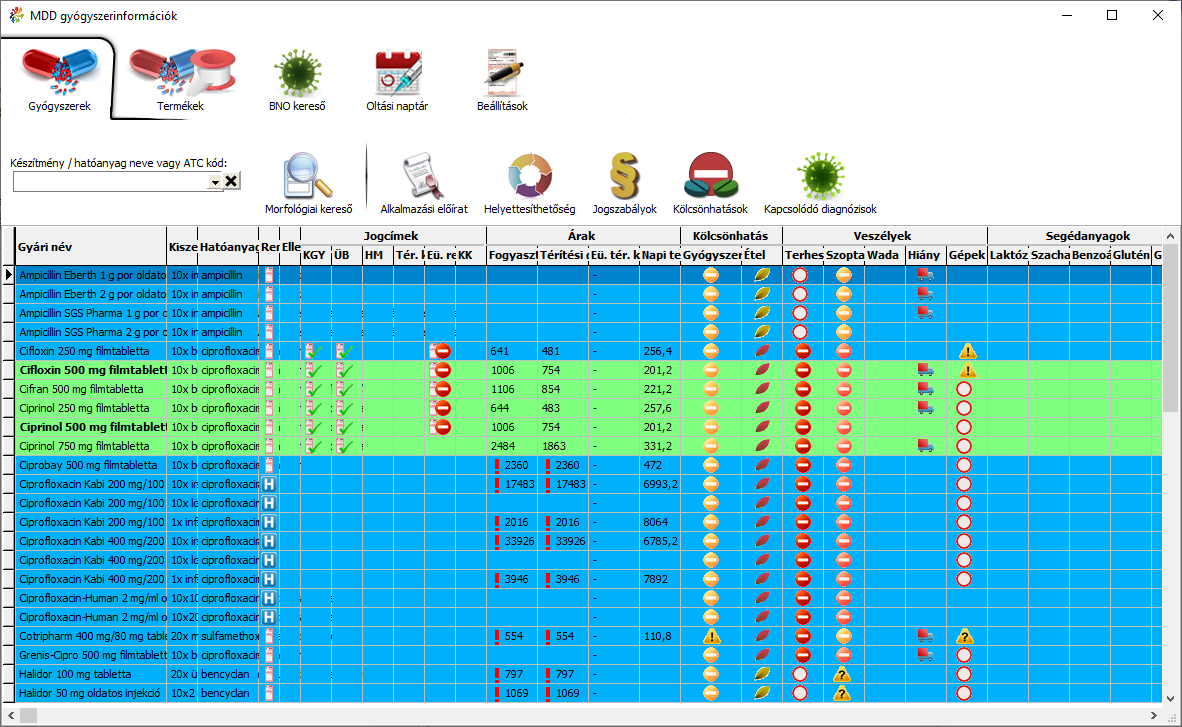This screenshot has height=727, width=1182.
Task: Open Helyettesíthetőség substitution view
Action: pyautogui.click(x=529, y=183)
